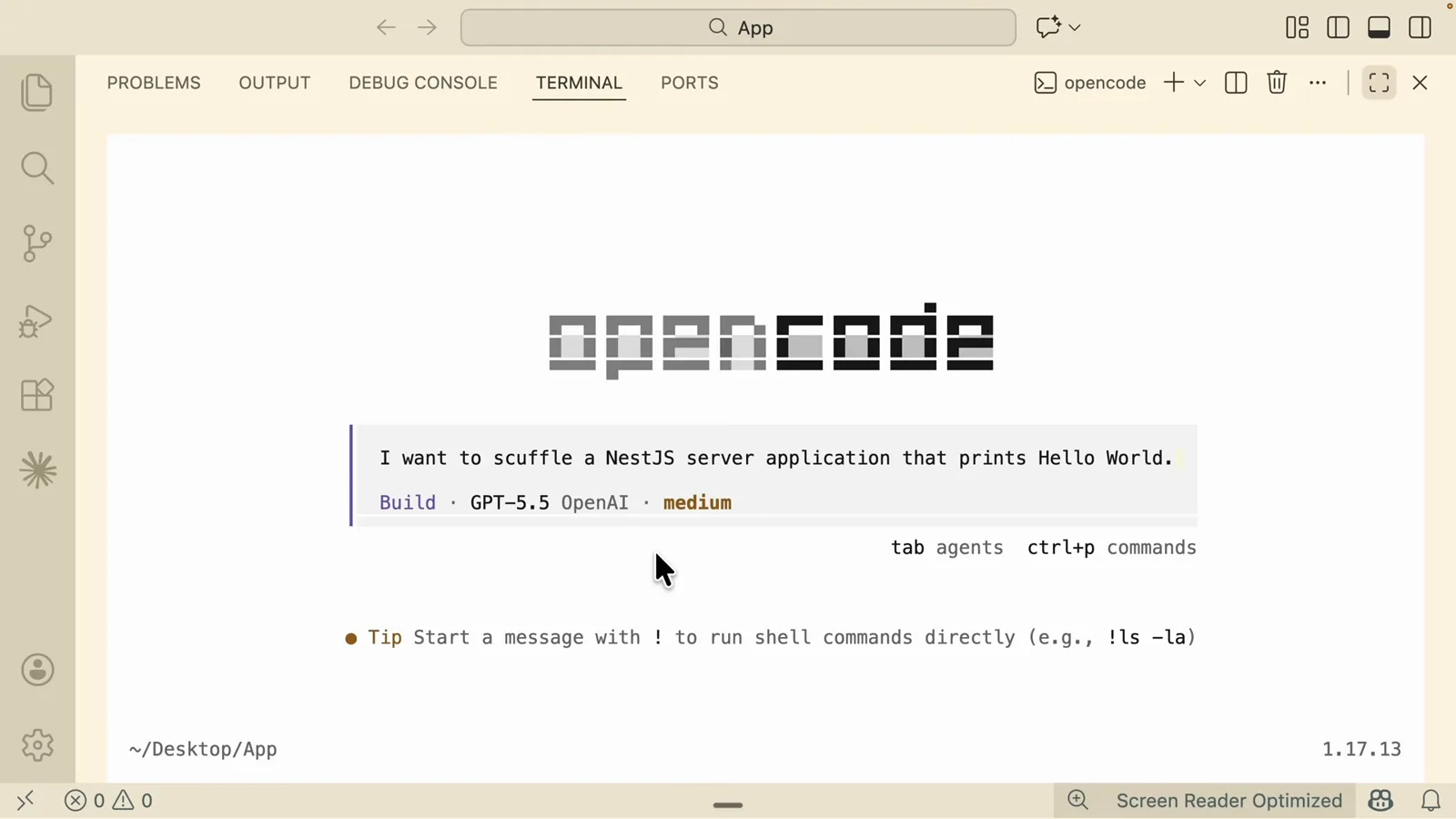The height and width of the screenshot is (819, 1456).
Task: Split the terminal
Action: [1236, 83]
